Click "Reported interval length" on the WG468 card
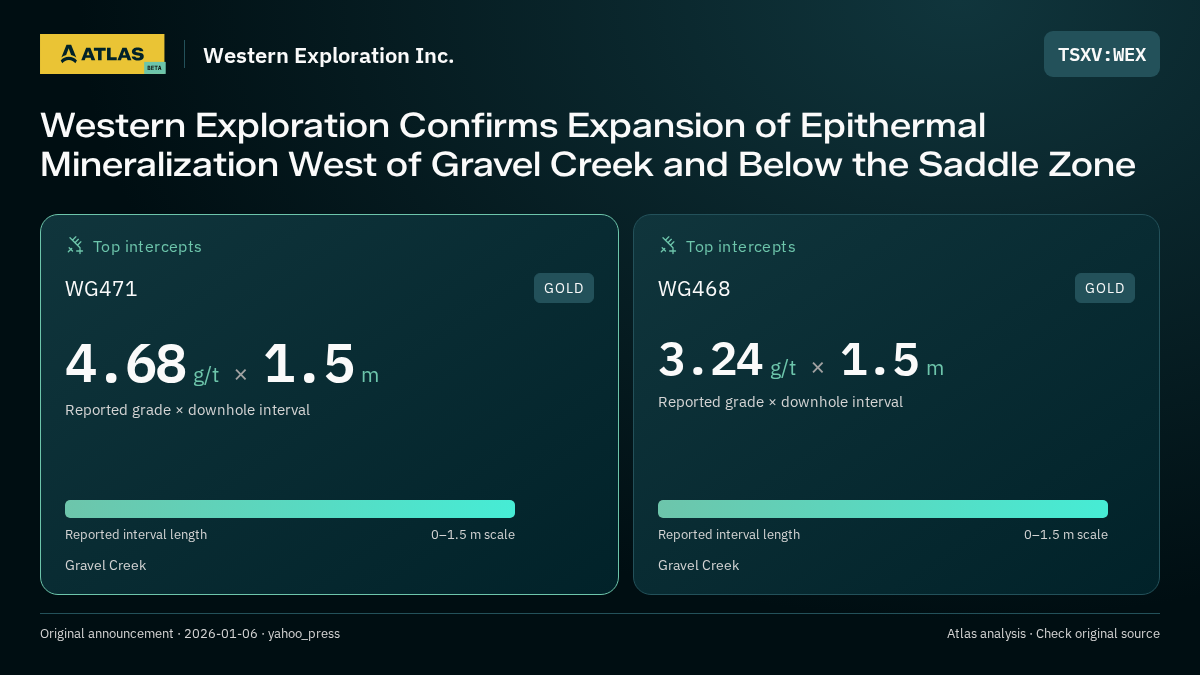Image resolution: width=1200 pixels, height=675 pixels. coord(729,535)
